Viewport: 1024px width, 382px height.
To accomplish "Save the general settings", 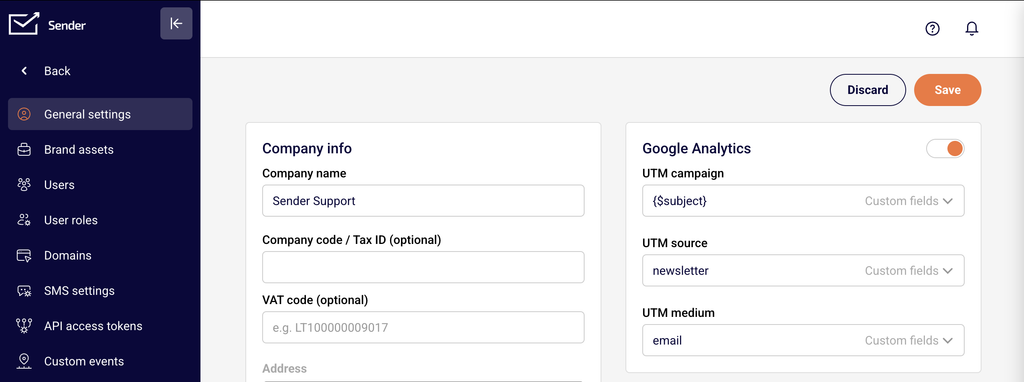I will [x=948, y=90].
